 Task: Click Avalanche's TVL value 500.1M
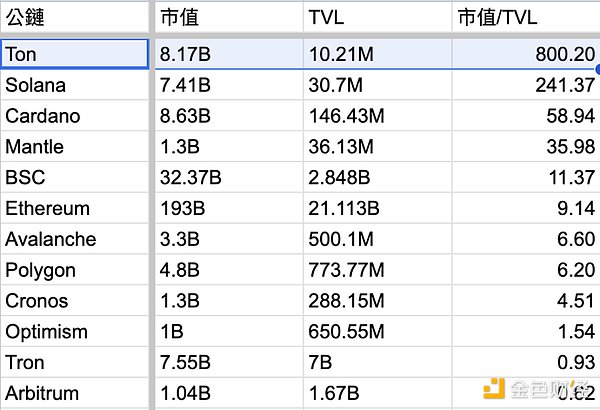(376, 240)
